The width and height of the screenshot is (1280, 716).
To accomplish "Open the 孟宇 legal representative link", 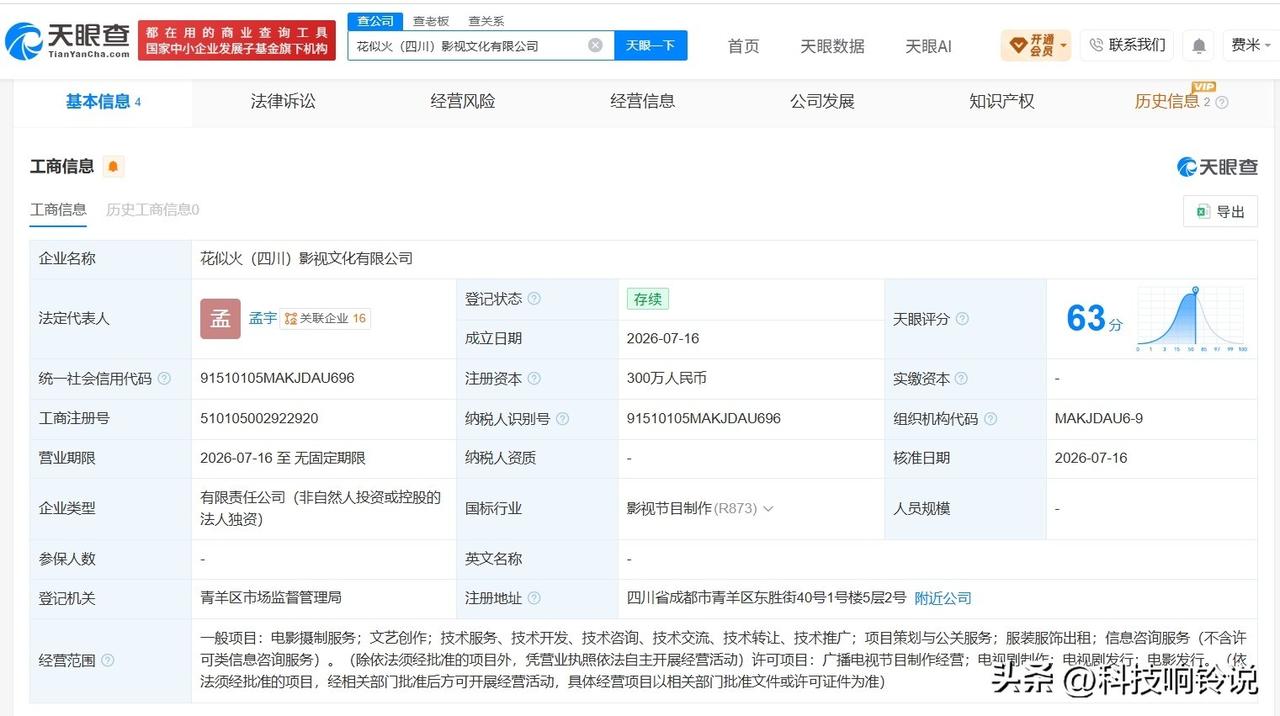I will [x=263, y=318].
